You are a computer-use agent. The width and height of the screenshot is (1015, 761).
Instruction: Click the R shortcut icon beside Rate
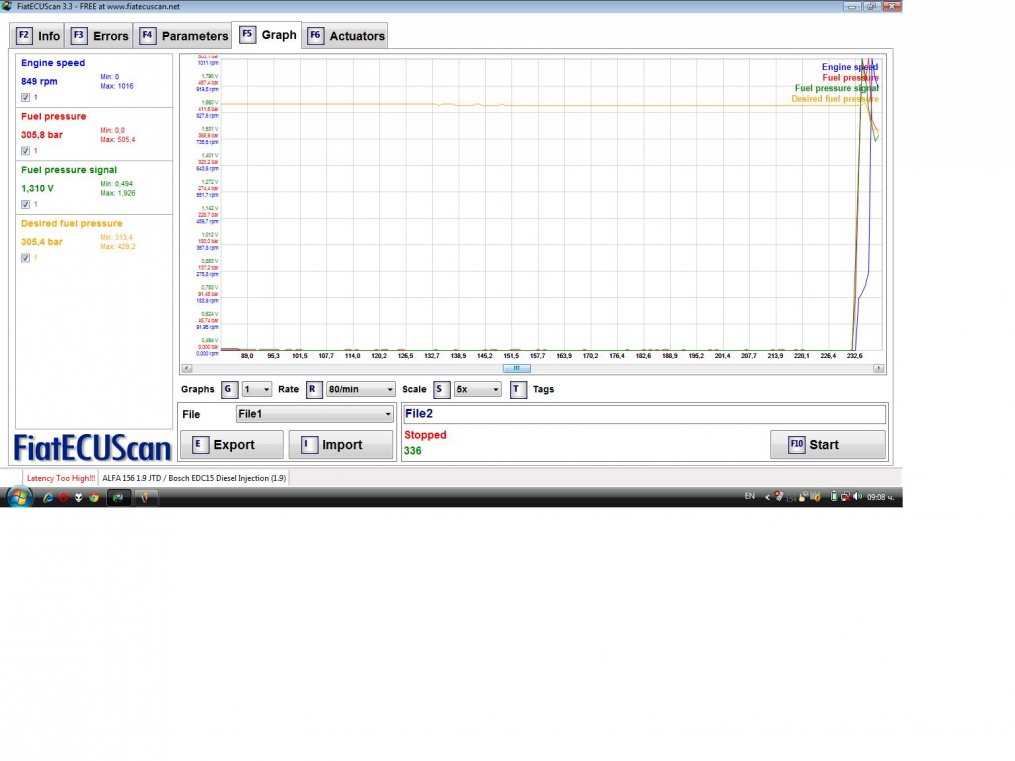(x=314, y=390)
